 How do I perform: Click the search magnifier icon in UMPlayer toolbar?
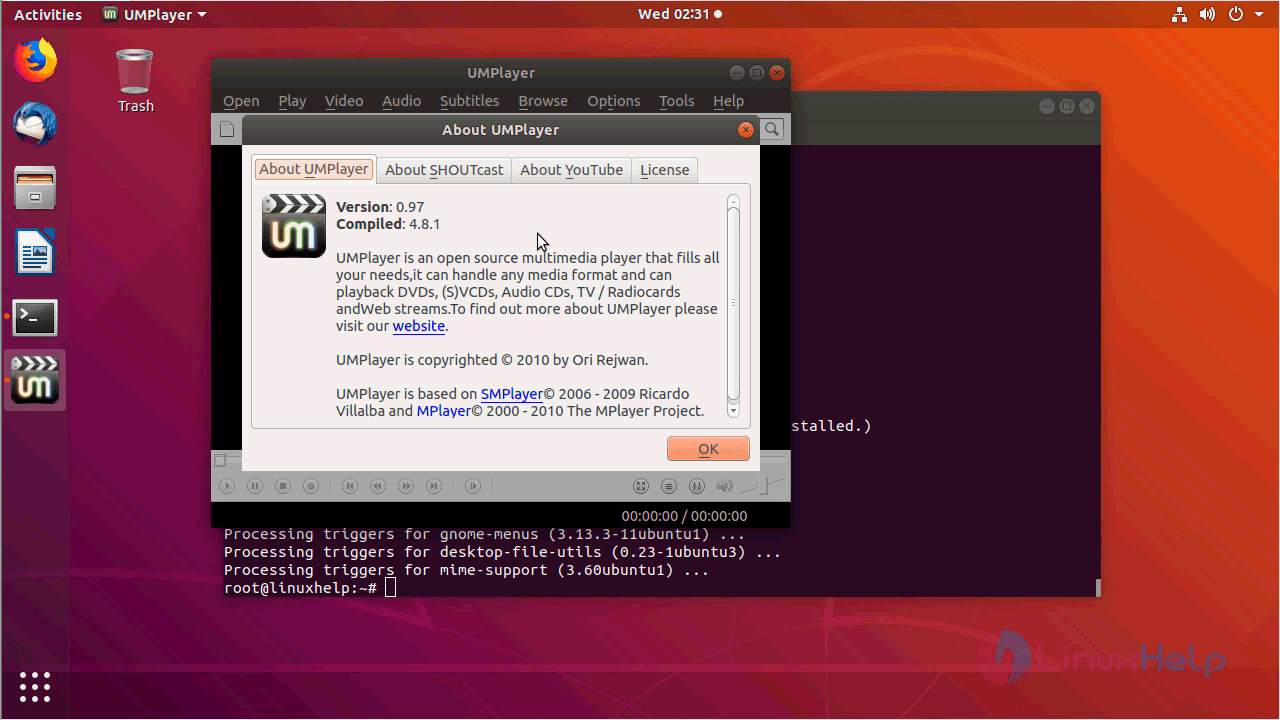pyautogui.click(x=772, y=129)
